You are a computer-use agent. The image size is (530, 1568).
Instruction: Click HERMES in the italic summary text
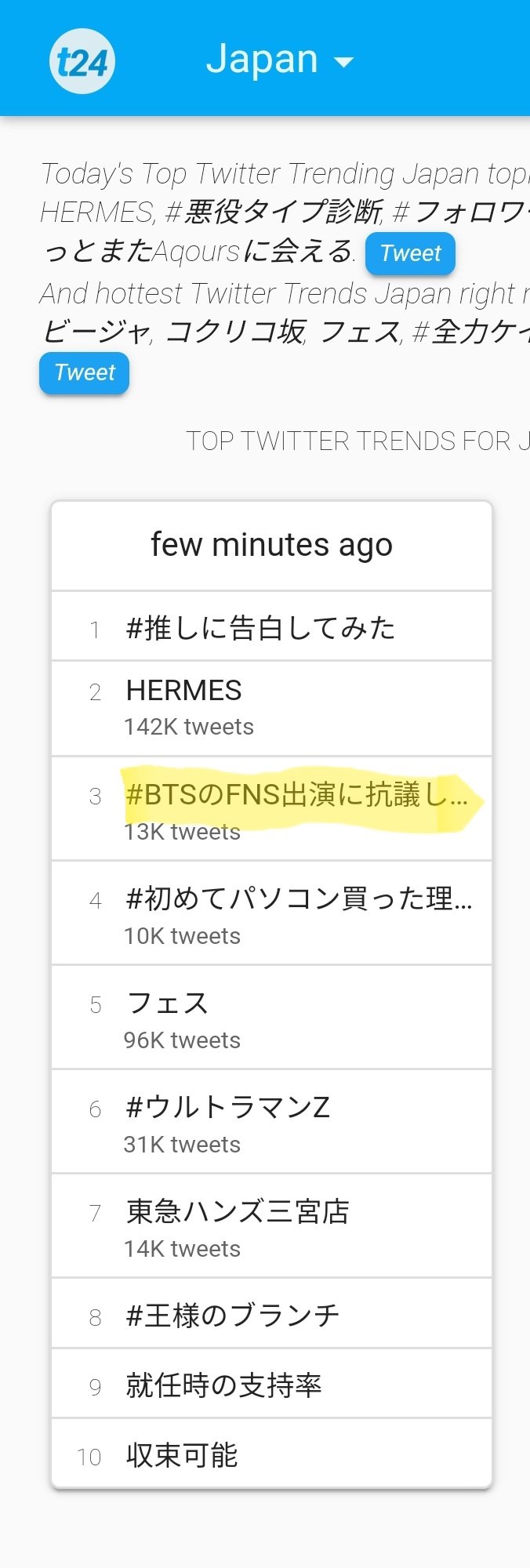click(x=97, y=212)
